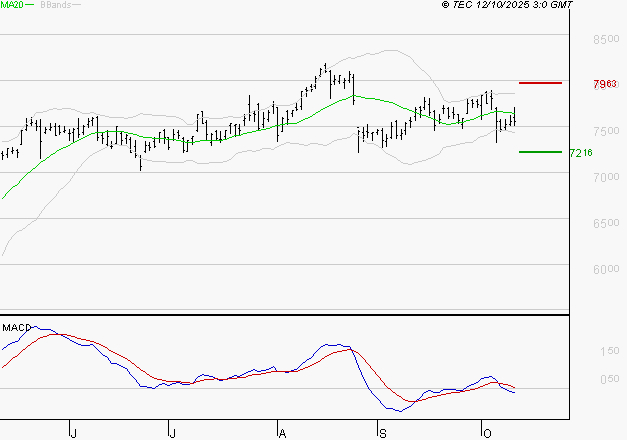Click the TEC 12/10/2025 copyright timestamp
The width and height of the screenshot is (627, 440).
507,5
